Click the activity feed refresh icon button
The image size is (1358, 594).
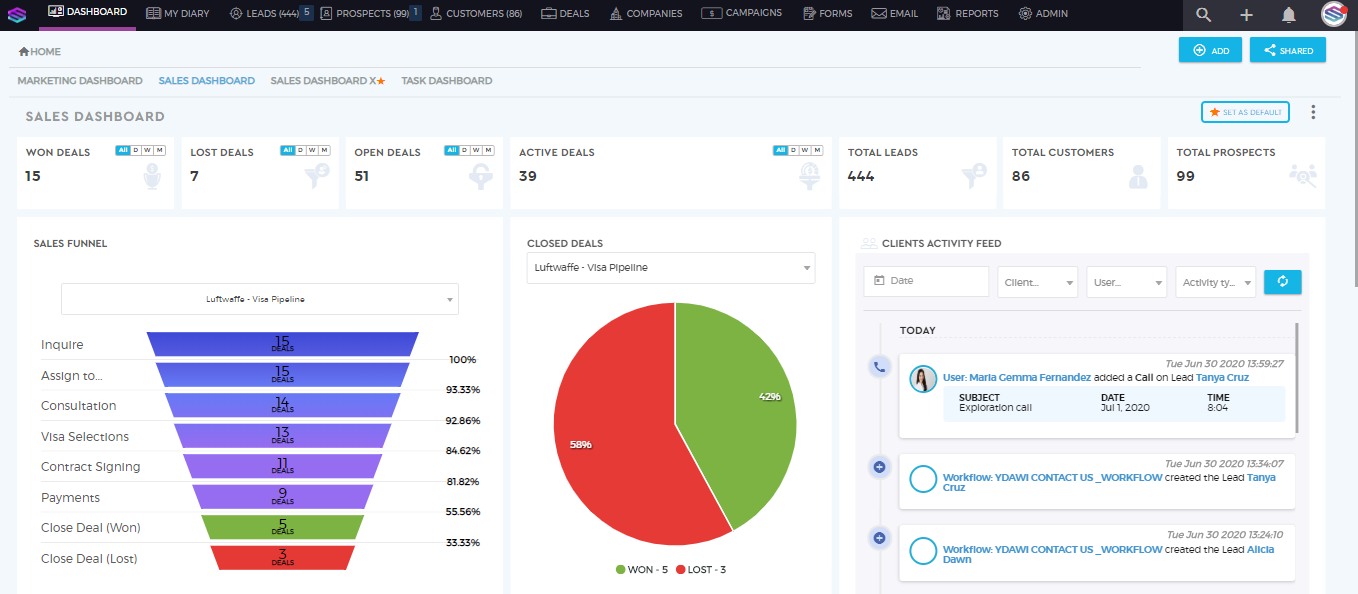click(x=1283, y=282)
